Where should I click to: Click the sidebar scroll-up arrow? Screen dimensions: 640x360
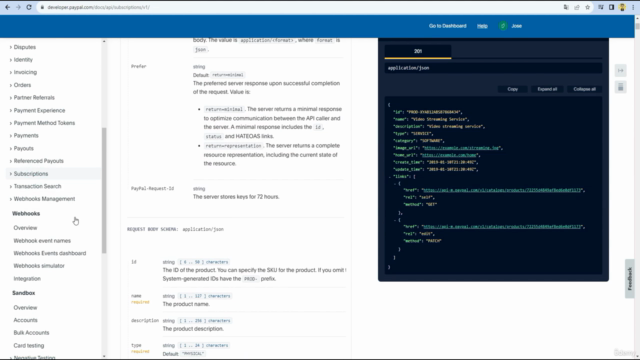[104, 42]
